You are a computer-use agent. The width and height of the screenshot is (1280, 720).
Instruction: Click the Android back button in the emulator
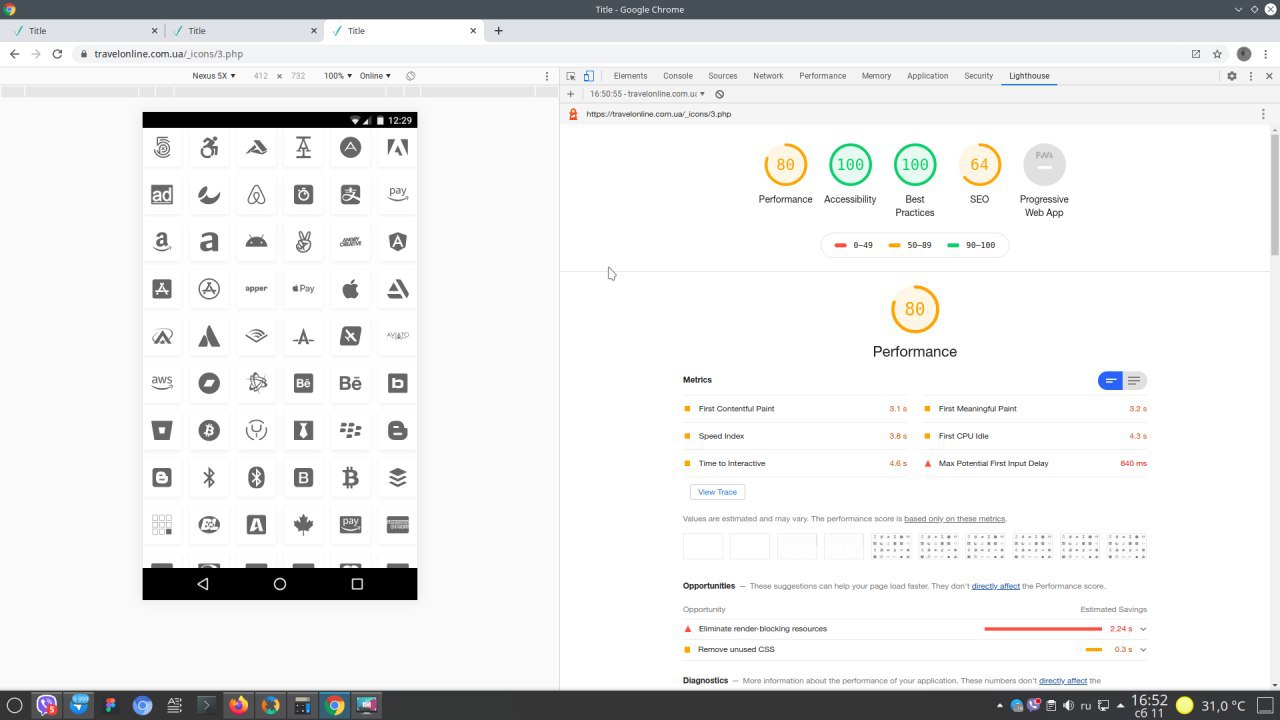(x=203, y=584)
